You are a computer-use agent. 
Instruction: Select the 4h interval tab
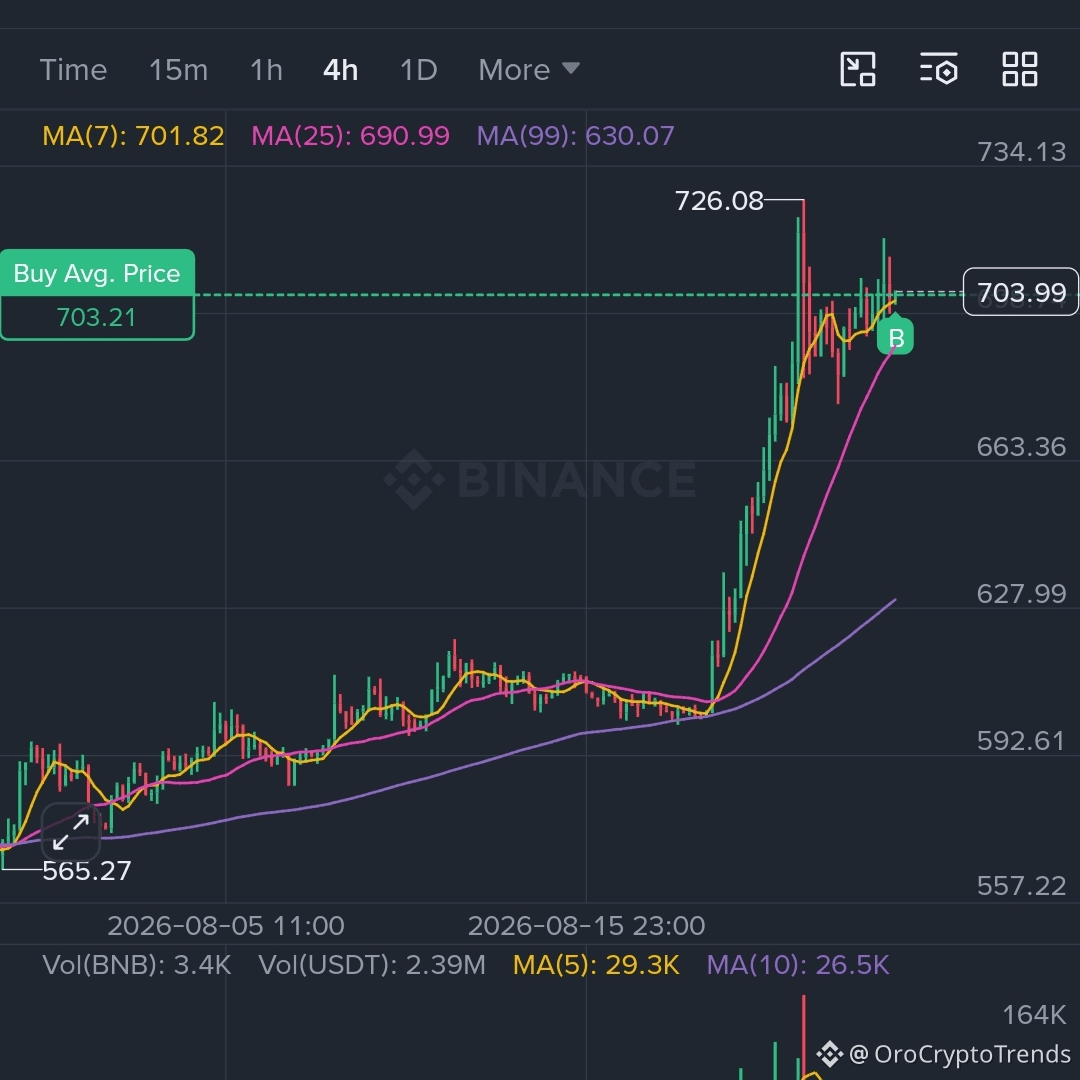pos(340,70)
